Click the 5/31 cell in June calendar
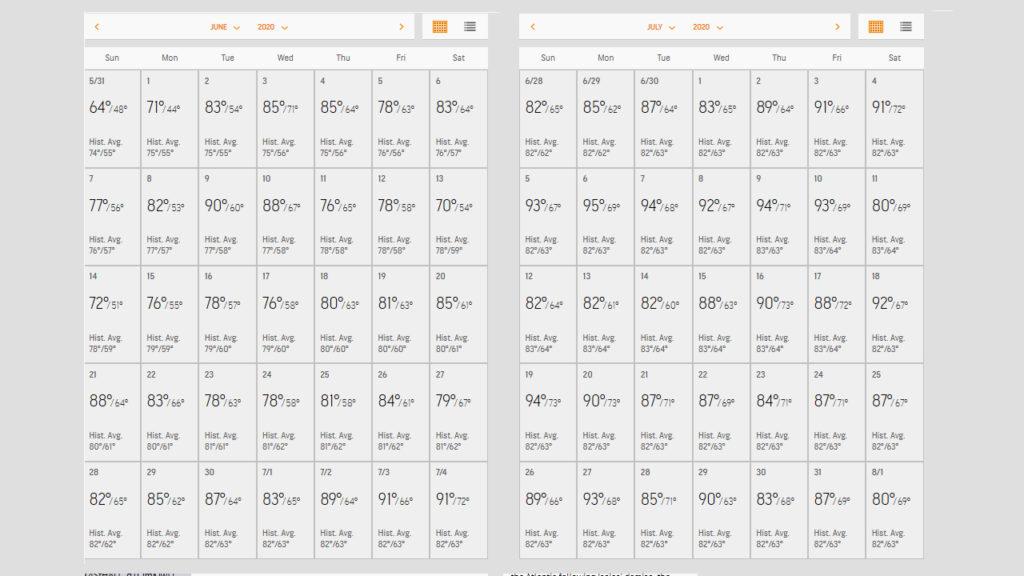The width and height of the screenshot is (1024, 576). [112, 118]
